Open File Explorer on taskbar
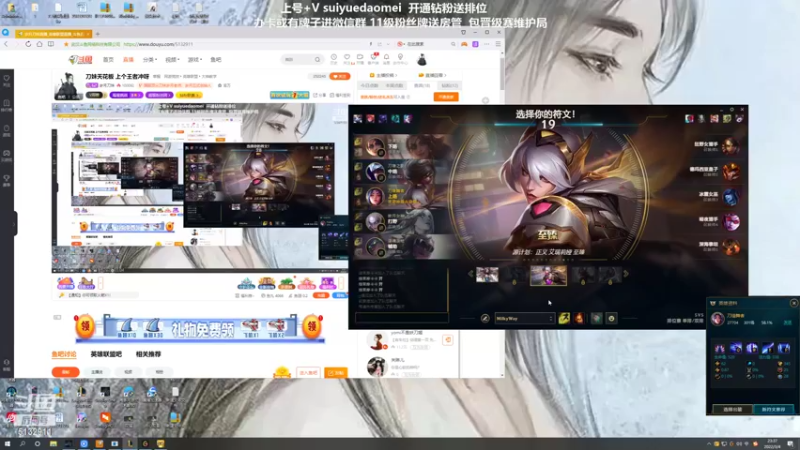This screenshot has height=450, width=800. point(53,444)
